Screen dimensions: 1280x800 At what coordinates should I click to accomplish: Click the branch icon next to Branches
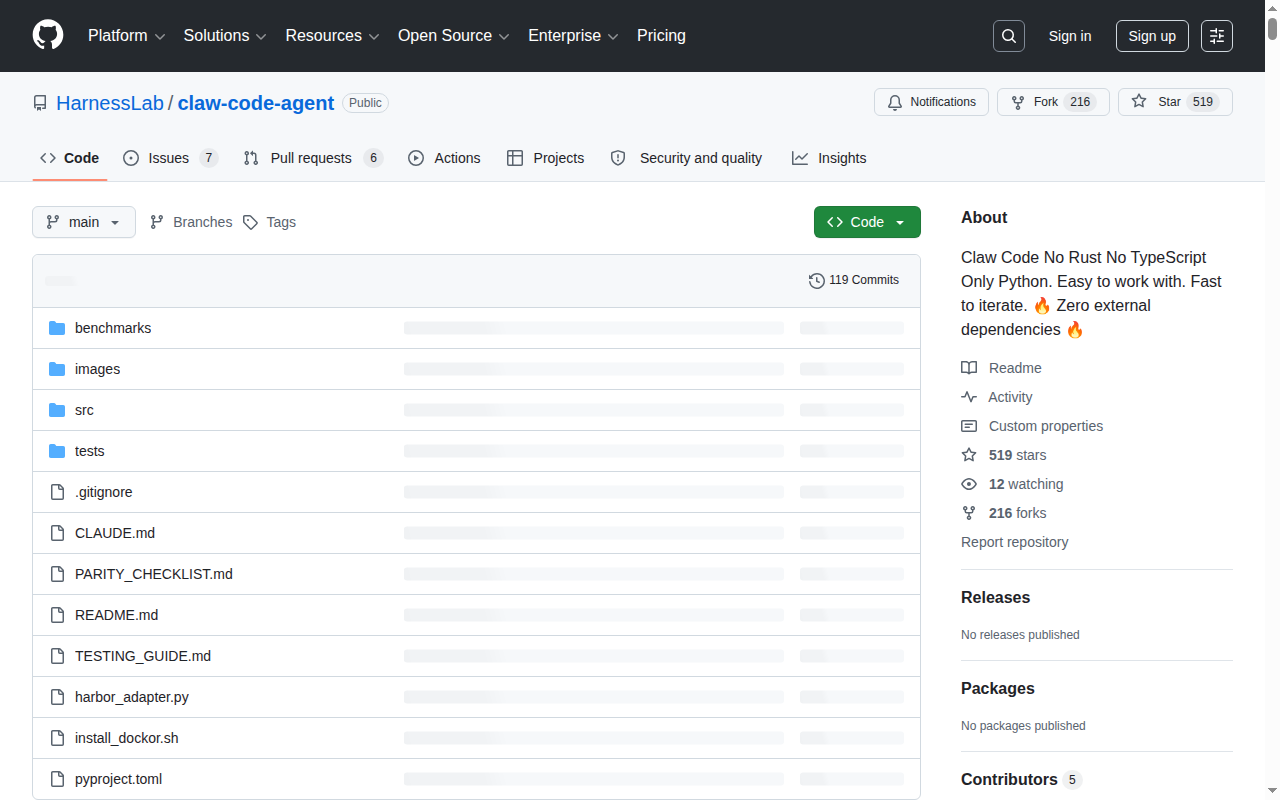(x=157, y=222)
